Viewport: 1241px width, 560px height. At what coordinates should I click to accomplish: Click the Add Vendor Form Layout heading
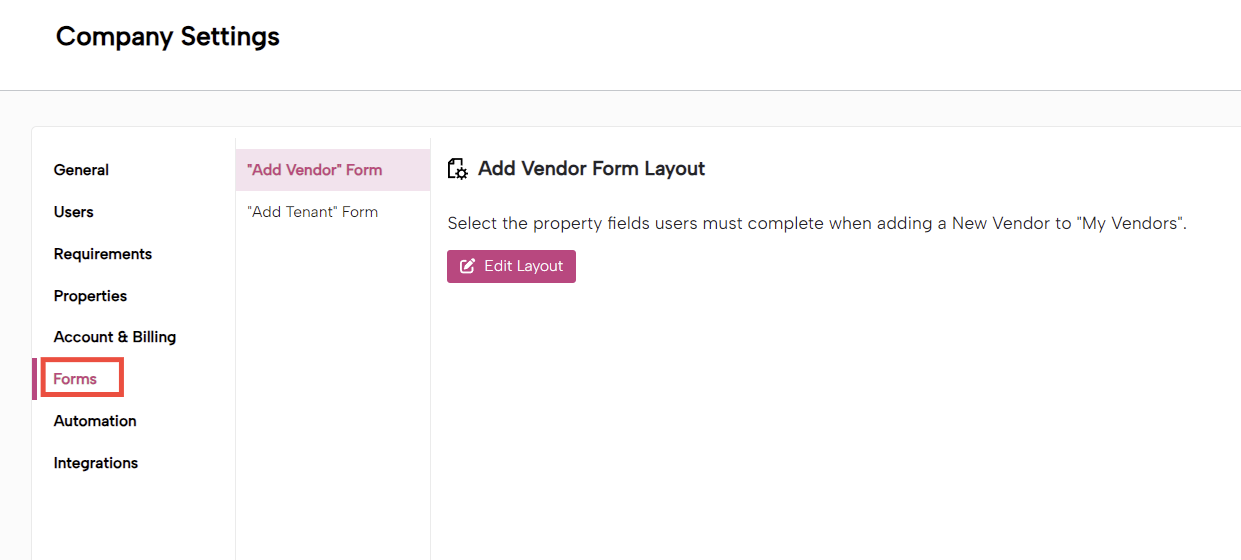click(x=592, y=169)
